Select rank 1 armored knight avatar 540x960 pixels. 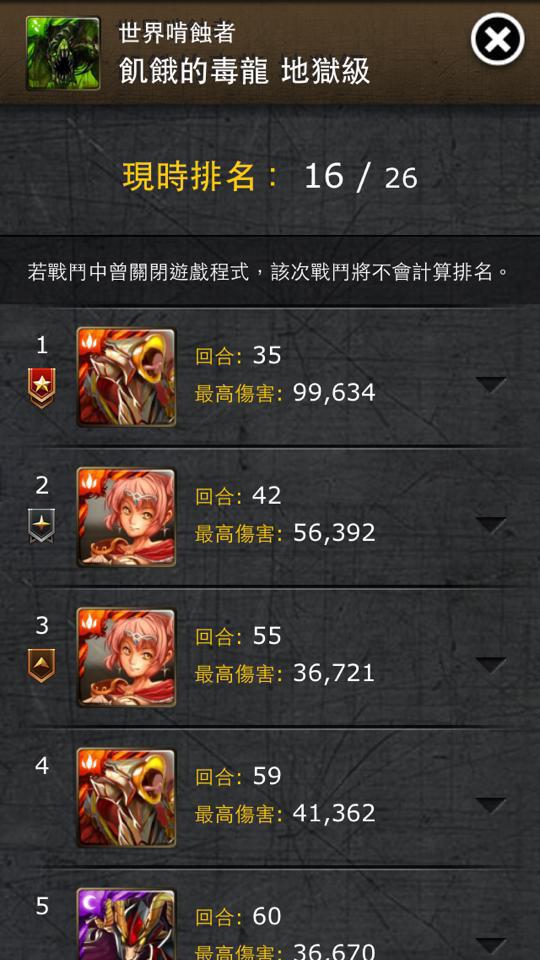click(126, 377)
